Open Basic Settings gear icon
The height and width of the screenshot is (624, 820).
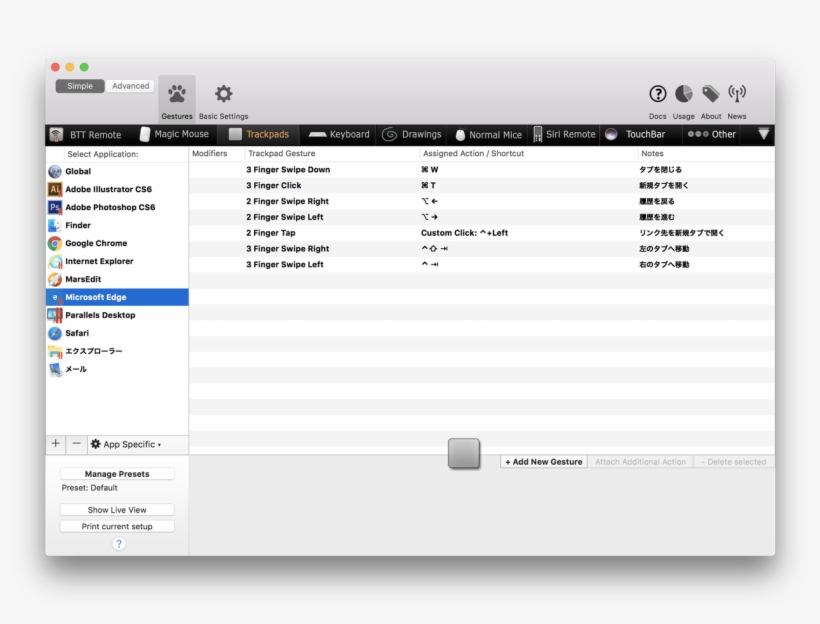(x=224, y=94)
